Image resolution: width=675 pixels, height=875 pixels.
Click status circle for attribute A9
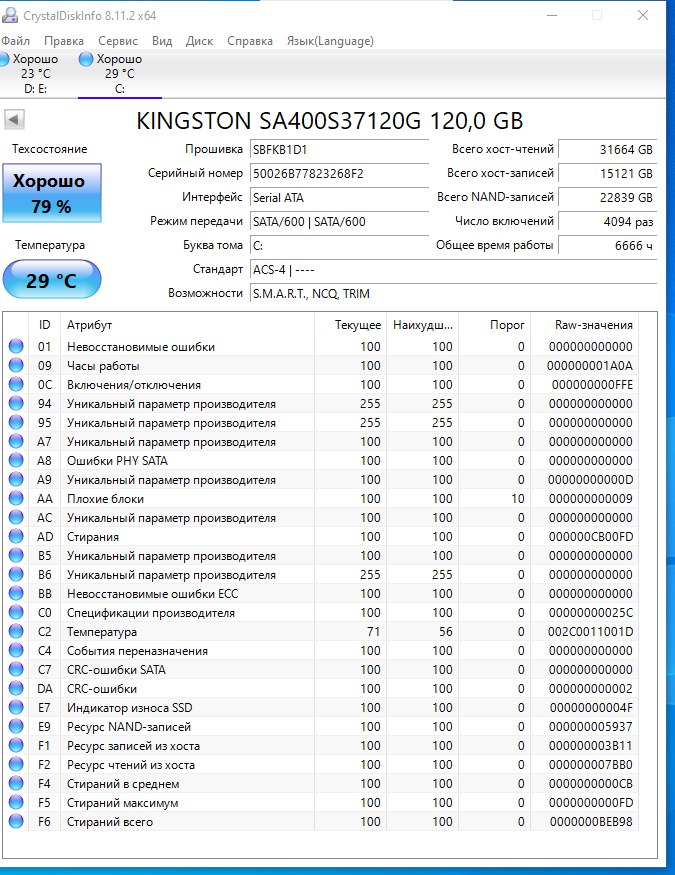click(x=16, y=479)
